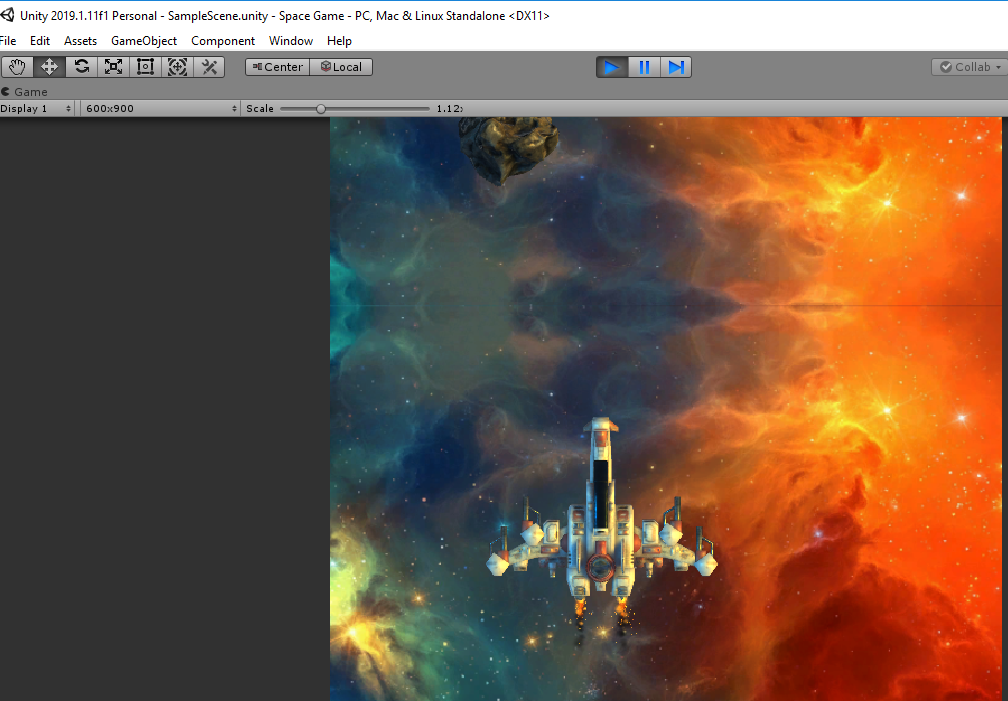The image size is (1008, 701).
Task: Open the File menu
Action: pyautogui.click(x=8, y=41)
